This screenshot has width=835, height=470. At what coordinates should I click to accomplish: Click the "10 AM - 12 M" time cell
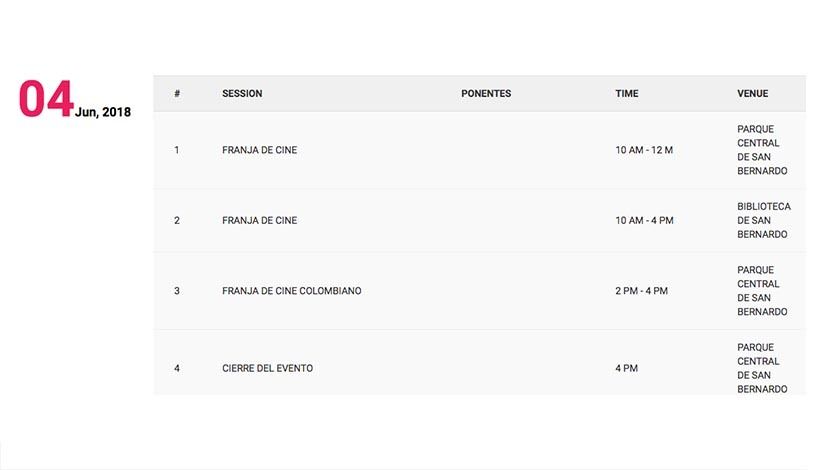644,150
